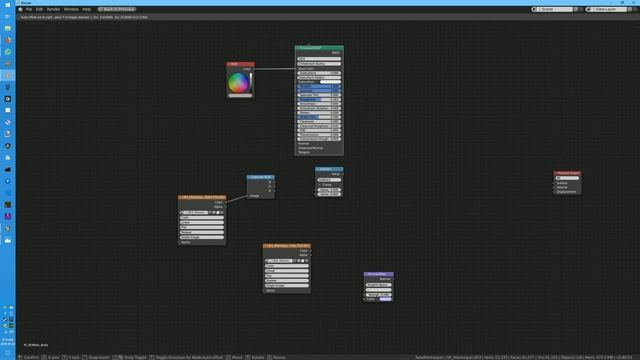Open image browse dropdown in upper Image Texture node

pos(182,213)
